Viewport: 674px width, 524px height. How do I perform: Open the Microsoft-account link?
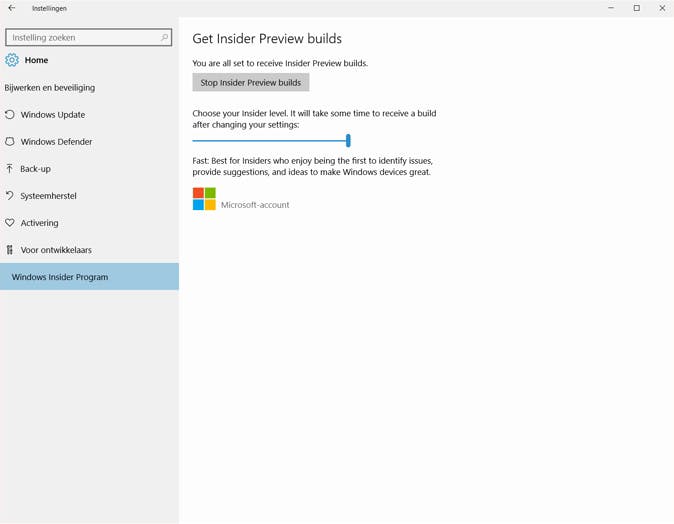[x=255, y=205]
